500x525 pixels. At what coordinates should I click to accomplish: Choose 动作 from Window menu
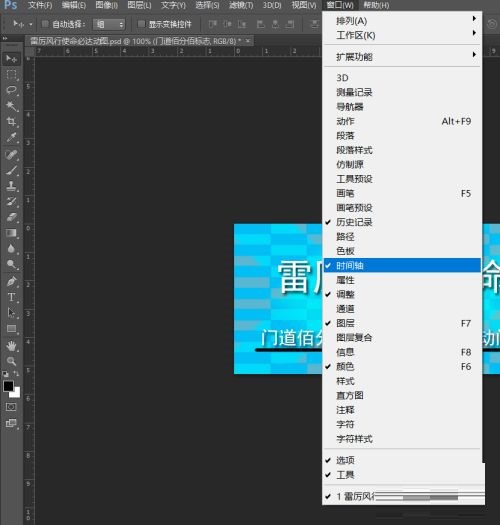click(x=402, y=121)
